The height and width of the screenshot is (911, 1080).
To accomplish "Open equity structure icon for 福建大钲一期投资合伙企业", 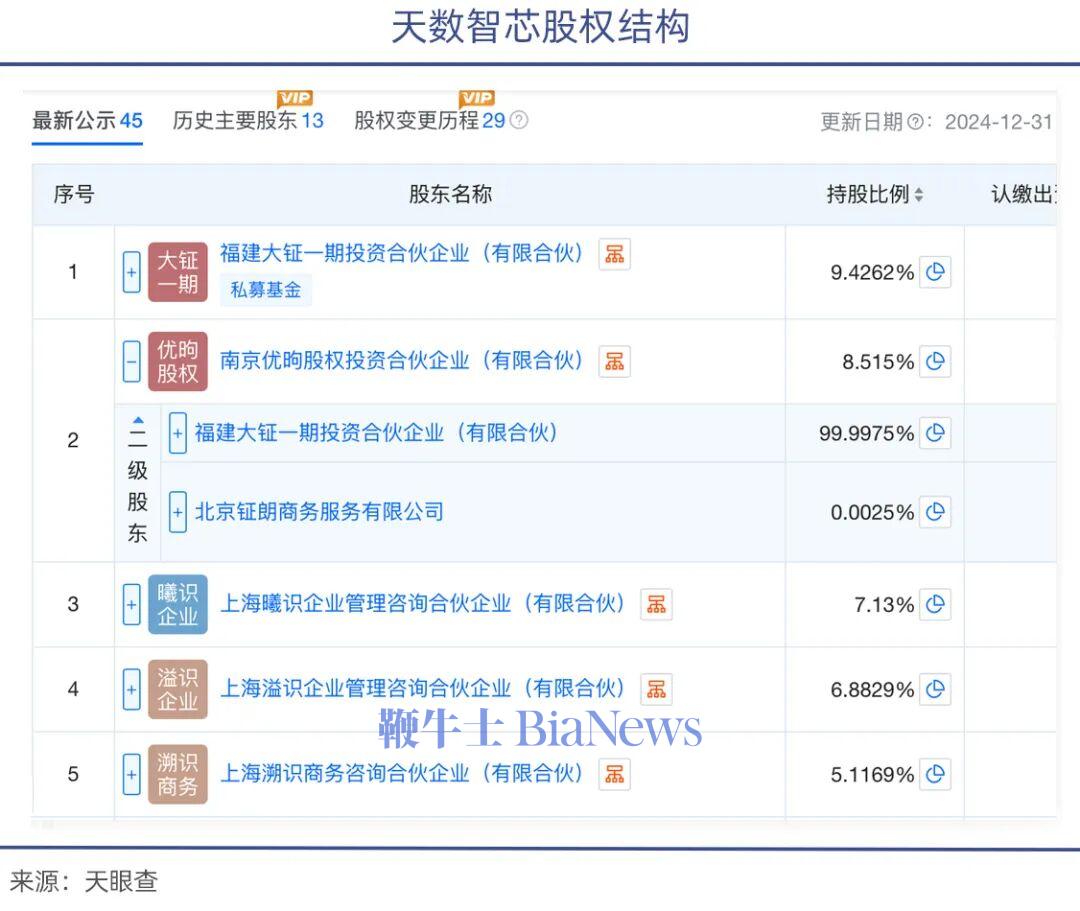I will [x=614, y=254].
